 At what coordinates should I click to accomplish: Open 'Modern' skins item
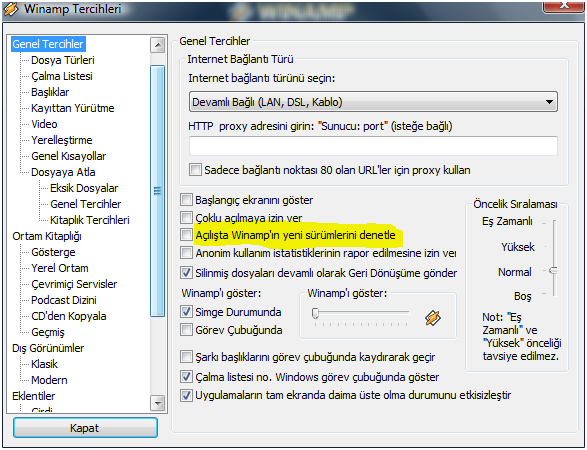(49, 380)
